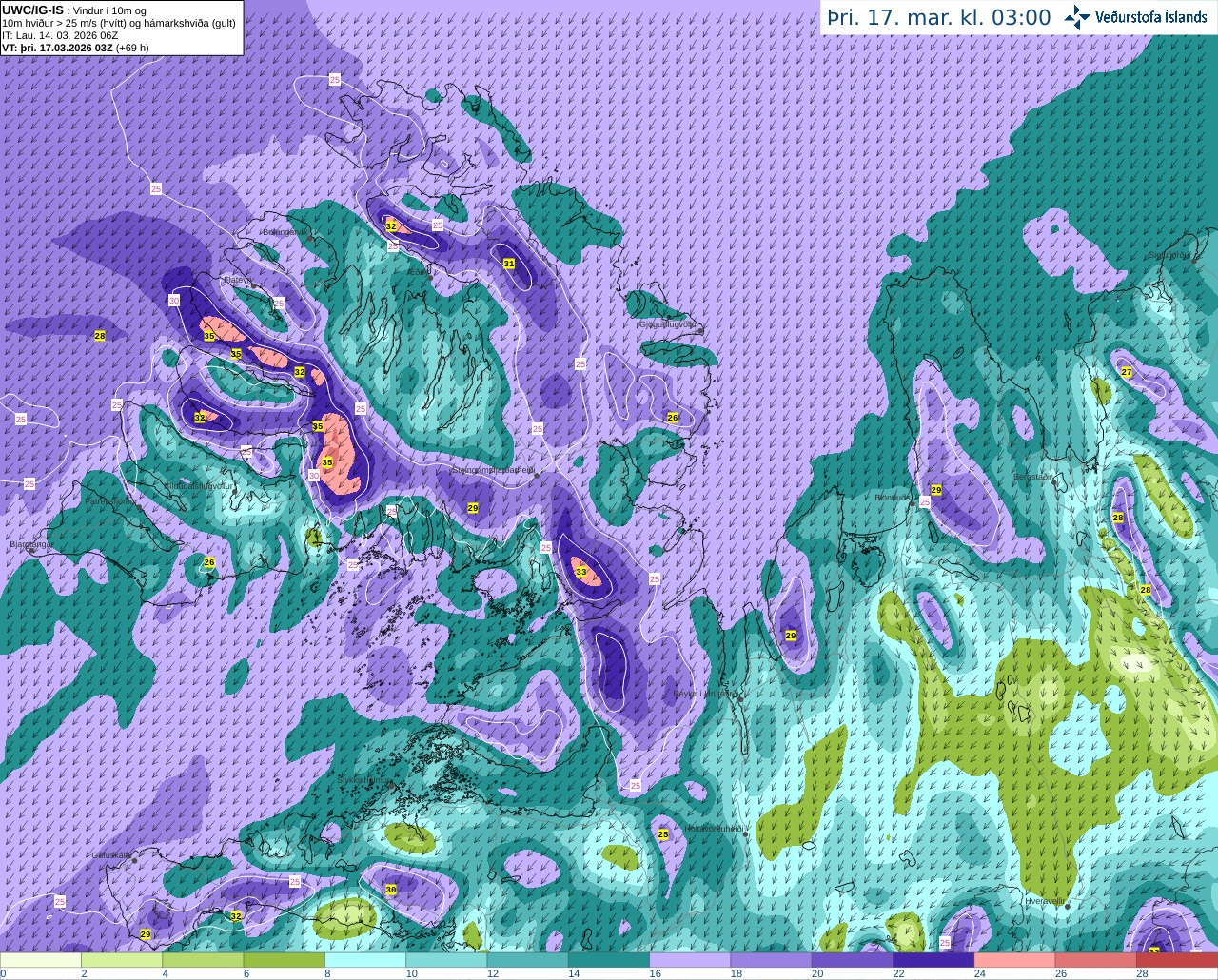The image size is (1218, 980).
Task: Click the yellow 26 gust label below Gjögurflugvöllur
Action: [x=673, y=418]
